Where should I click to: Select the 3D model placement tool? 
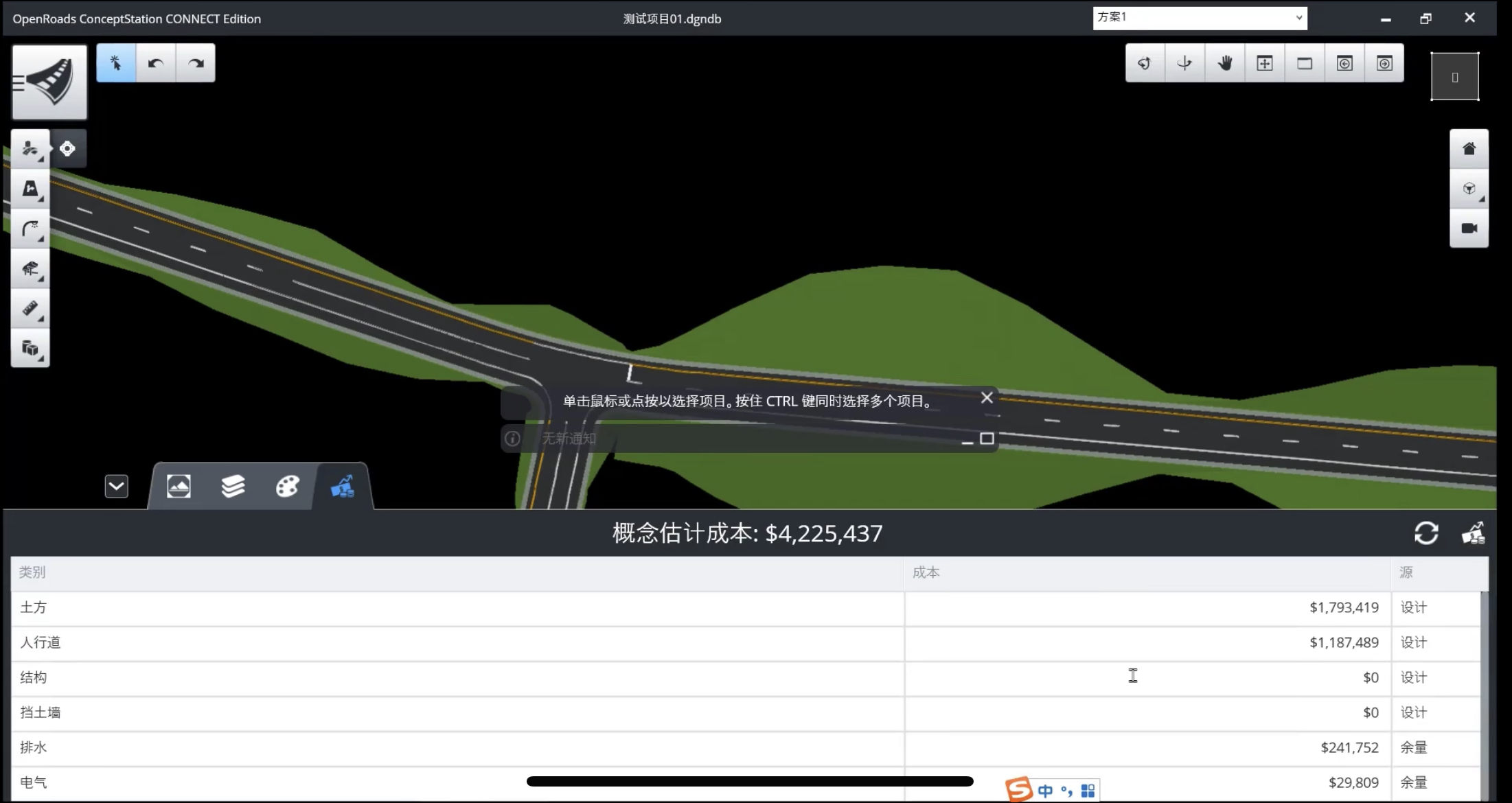tap(30, 349)
